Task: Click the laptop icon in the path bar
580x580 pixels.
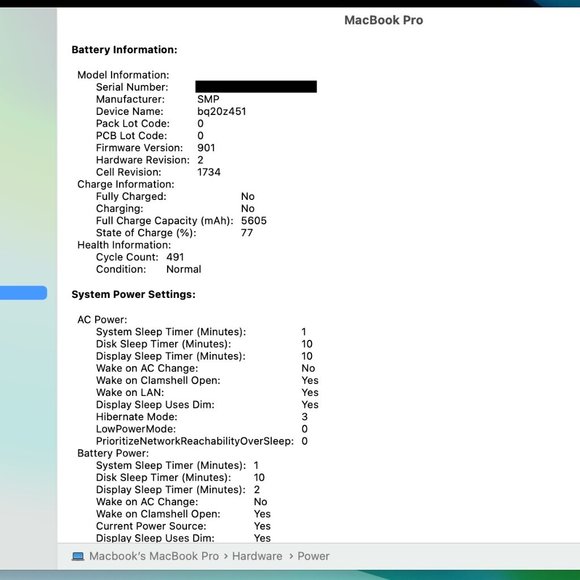Action: pyautogui.click(x=78, y=556)
